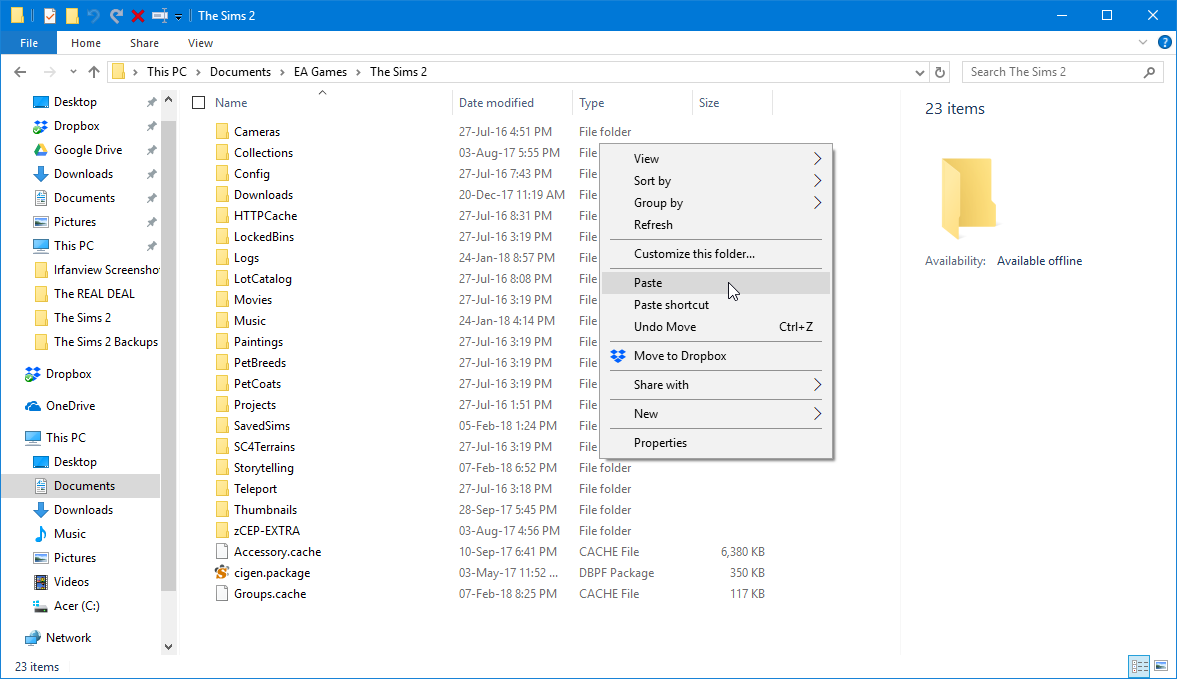
Task: Select the Accessory.cache file
Action: coord(277,552)
